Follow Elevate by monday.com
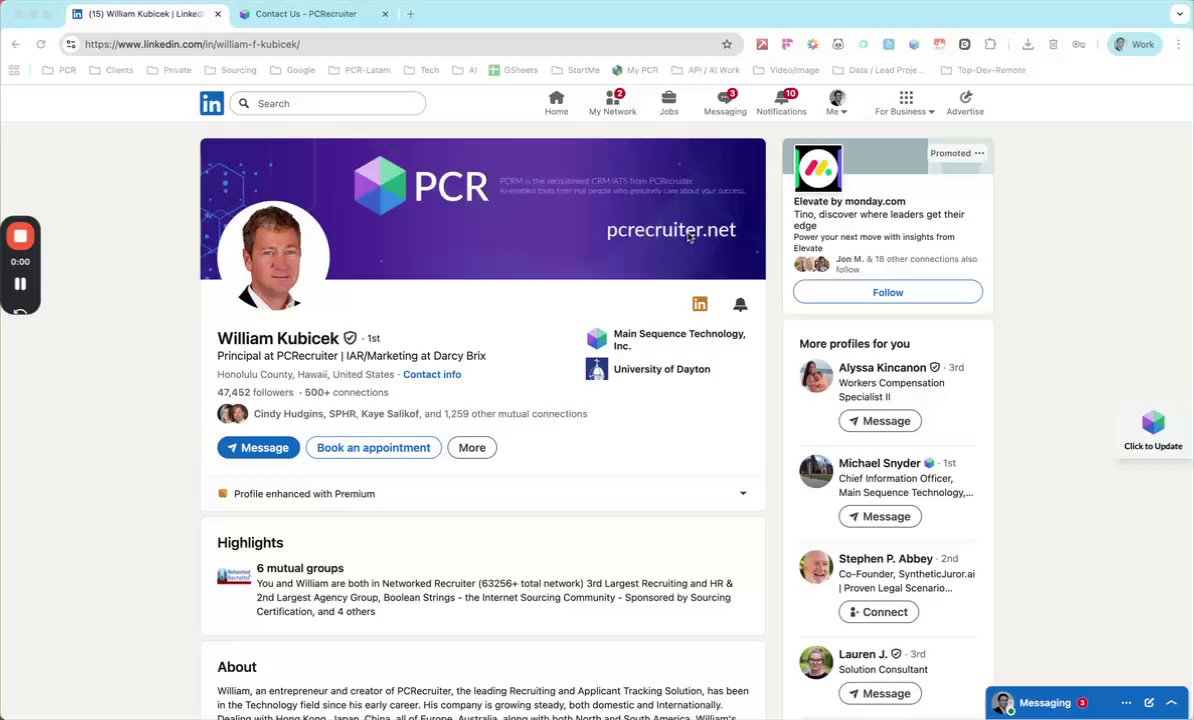The image size is (1194, 720). pyautogui.click(x=887, y=292)
